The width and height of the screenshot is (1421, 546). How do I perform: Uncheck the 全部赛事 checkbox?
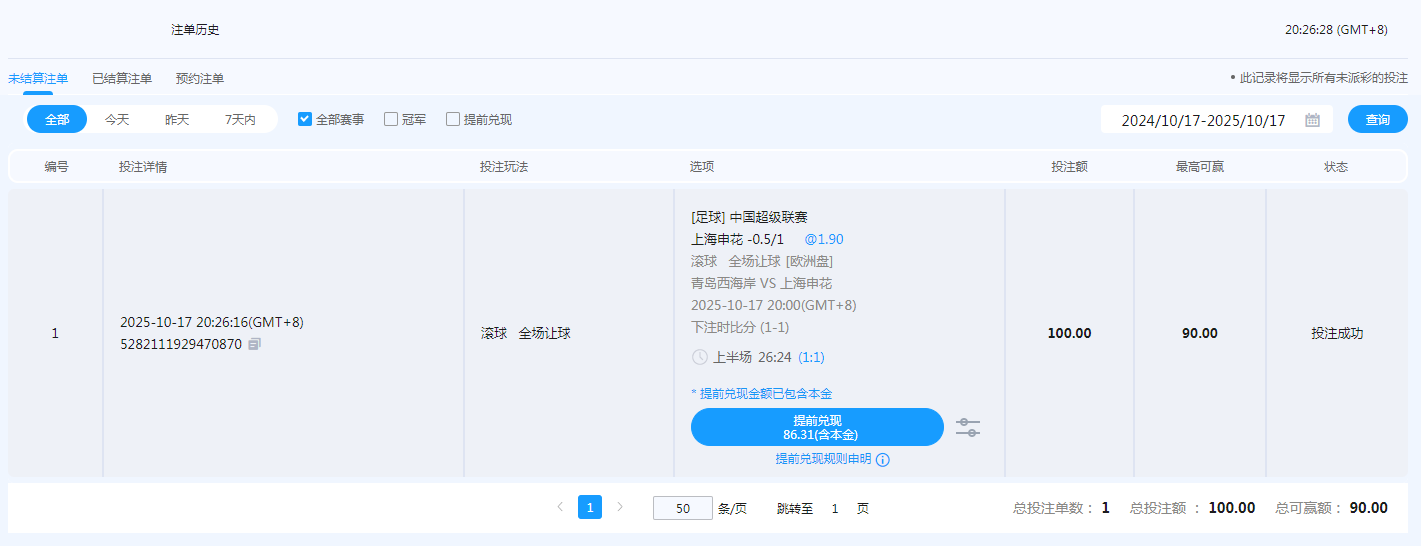(x=305, y=119)
